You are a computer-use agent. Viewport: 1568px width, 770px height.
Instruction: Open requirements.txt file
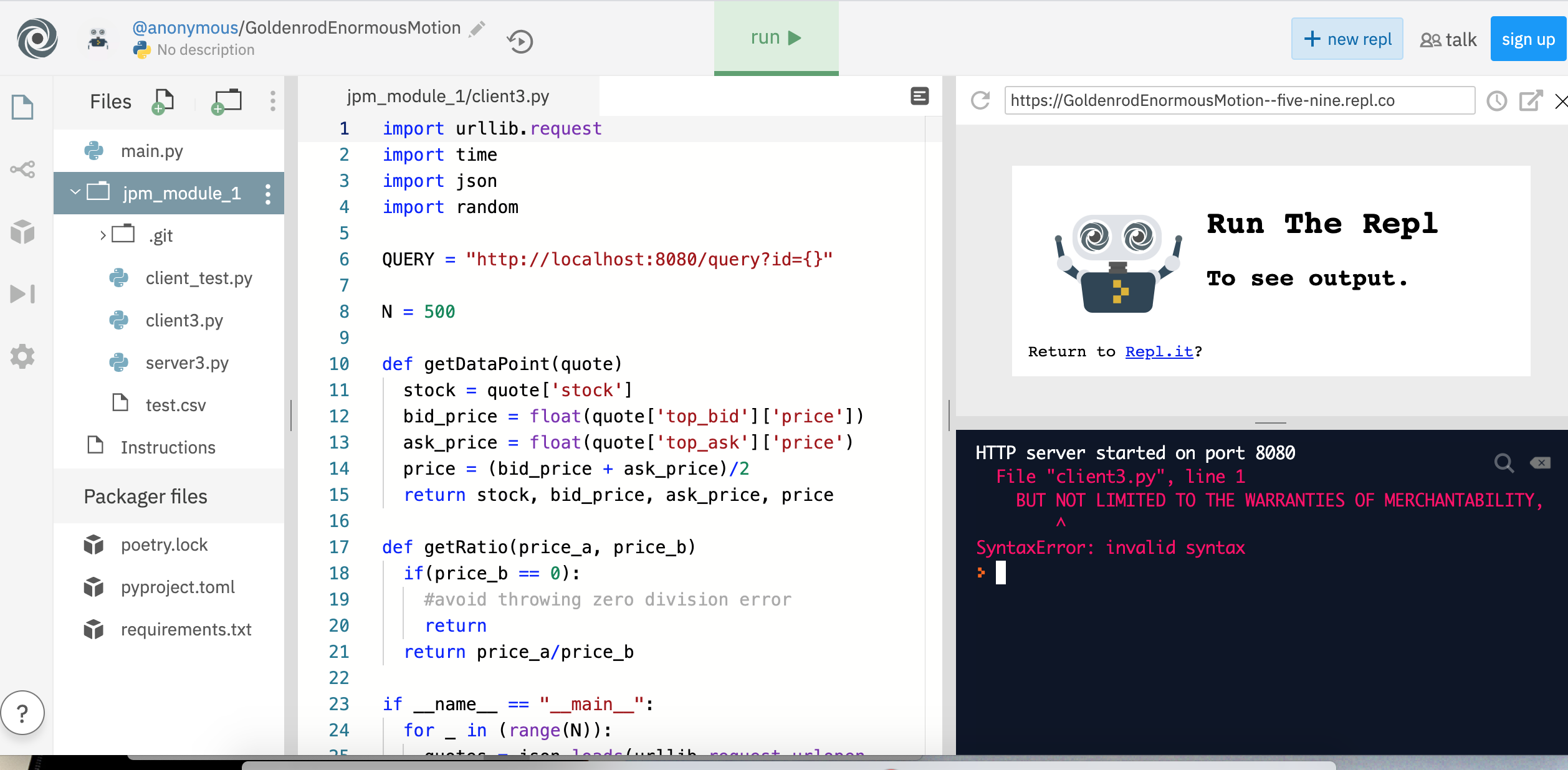169,629
